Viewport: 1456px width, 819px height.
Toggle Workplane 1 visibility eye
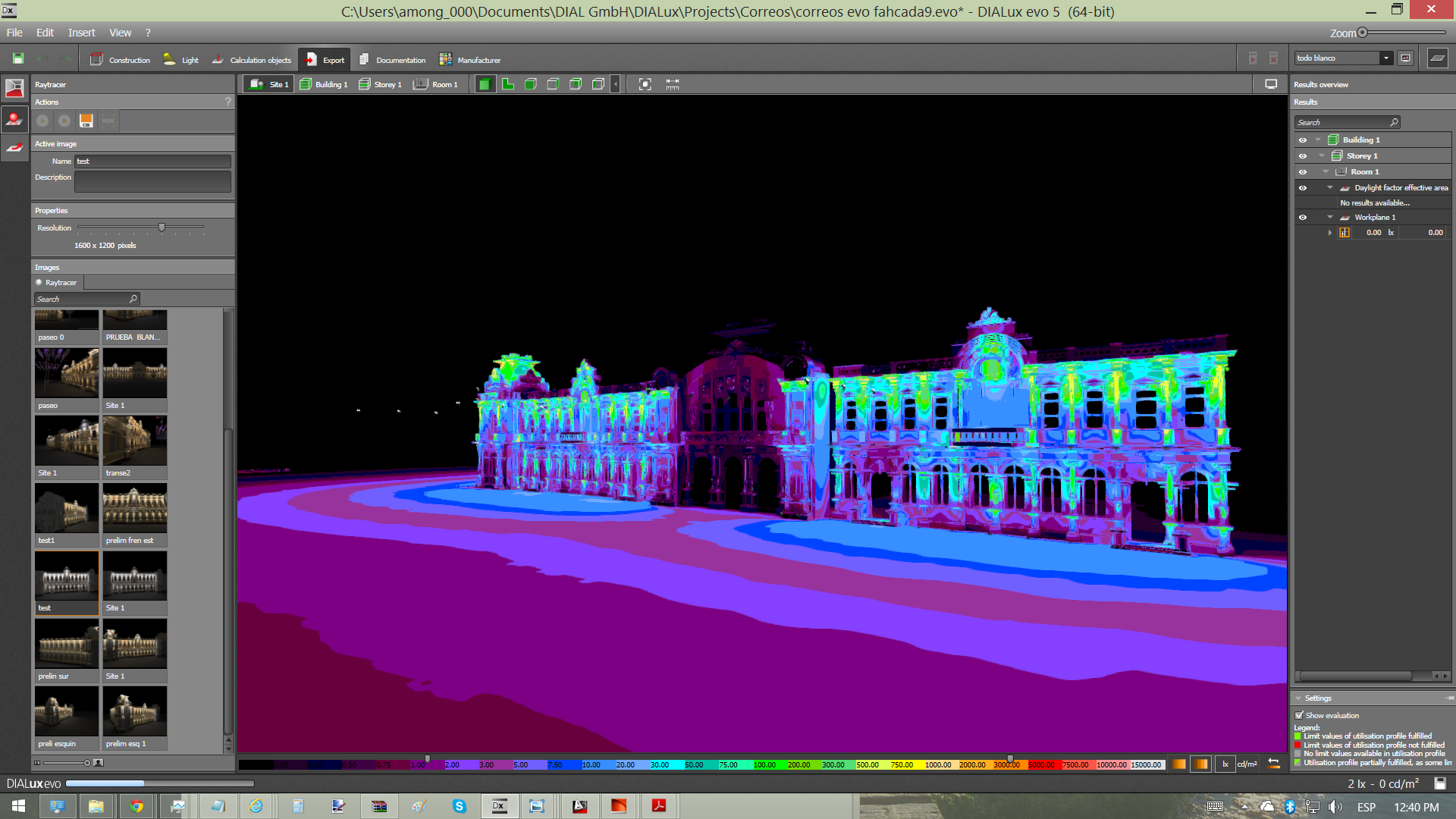(x=1303, y=218)
